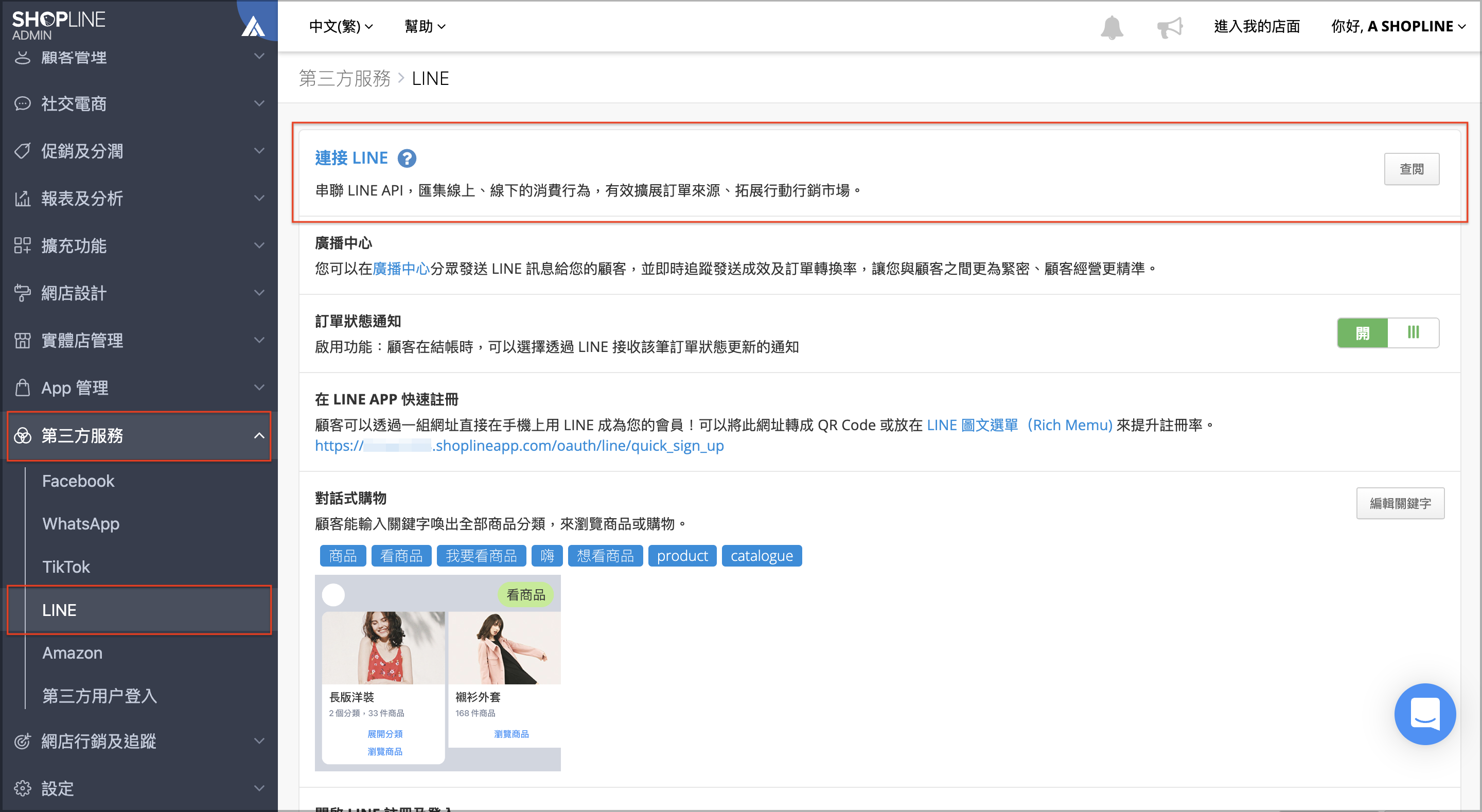This screenshot has height=812, width=1482.
Task: Expand the App 管理 section chevron
Action: point(259,387)
